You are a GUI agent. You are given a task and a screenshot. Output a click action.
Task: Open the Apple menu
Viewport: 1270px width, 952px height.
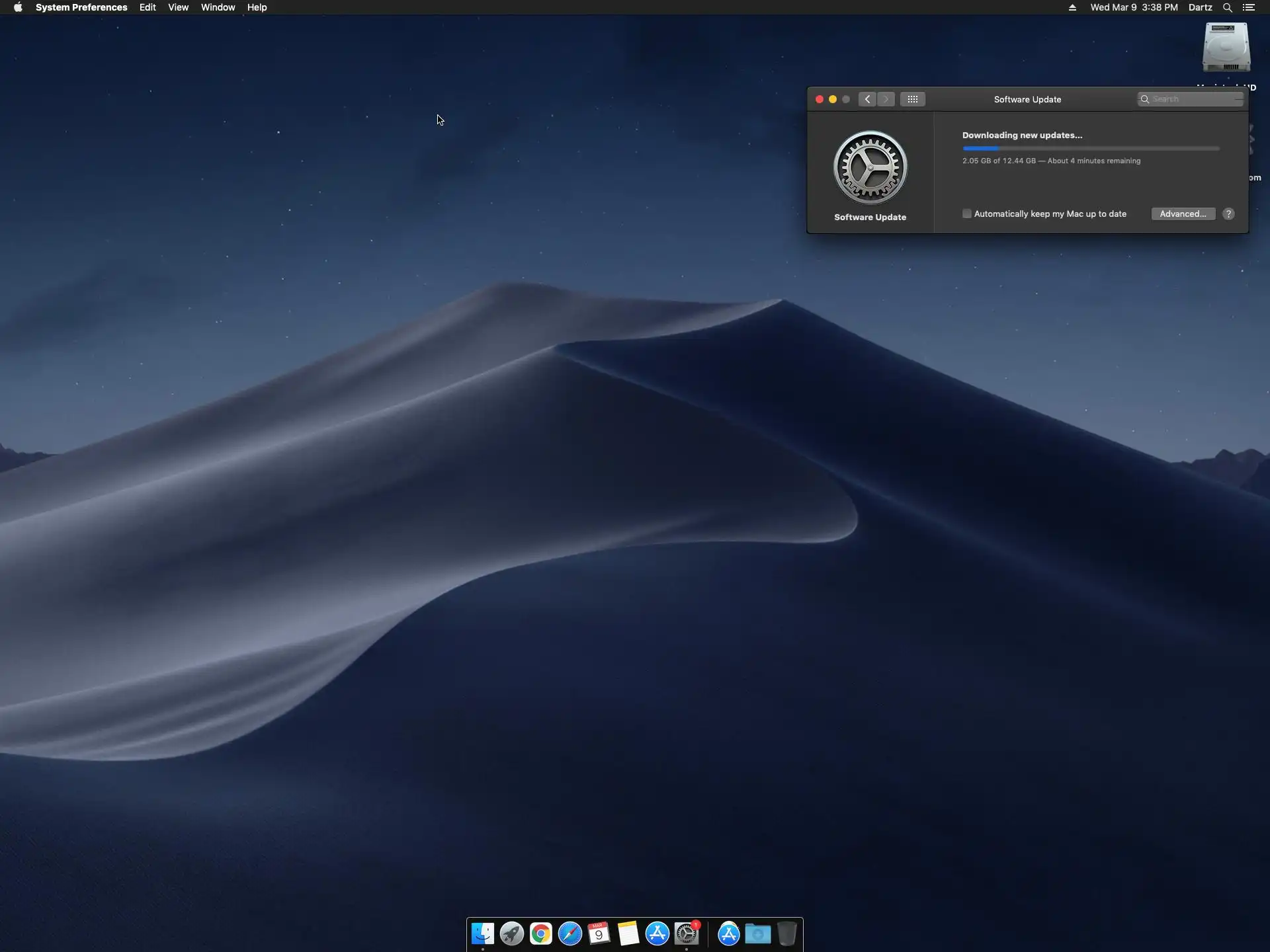[x=18, y=7]
